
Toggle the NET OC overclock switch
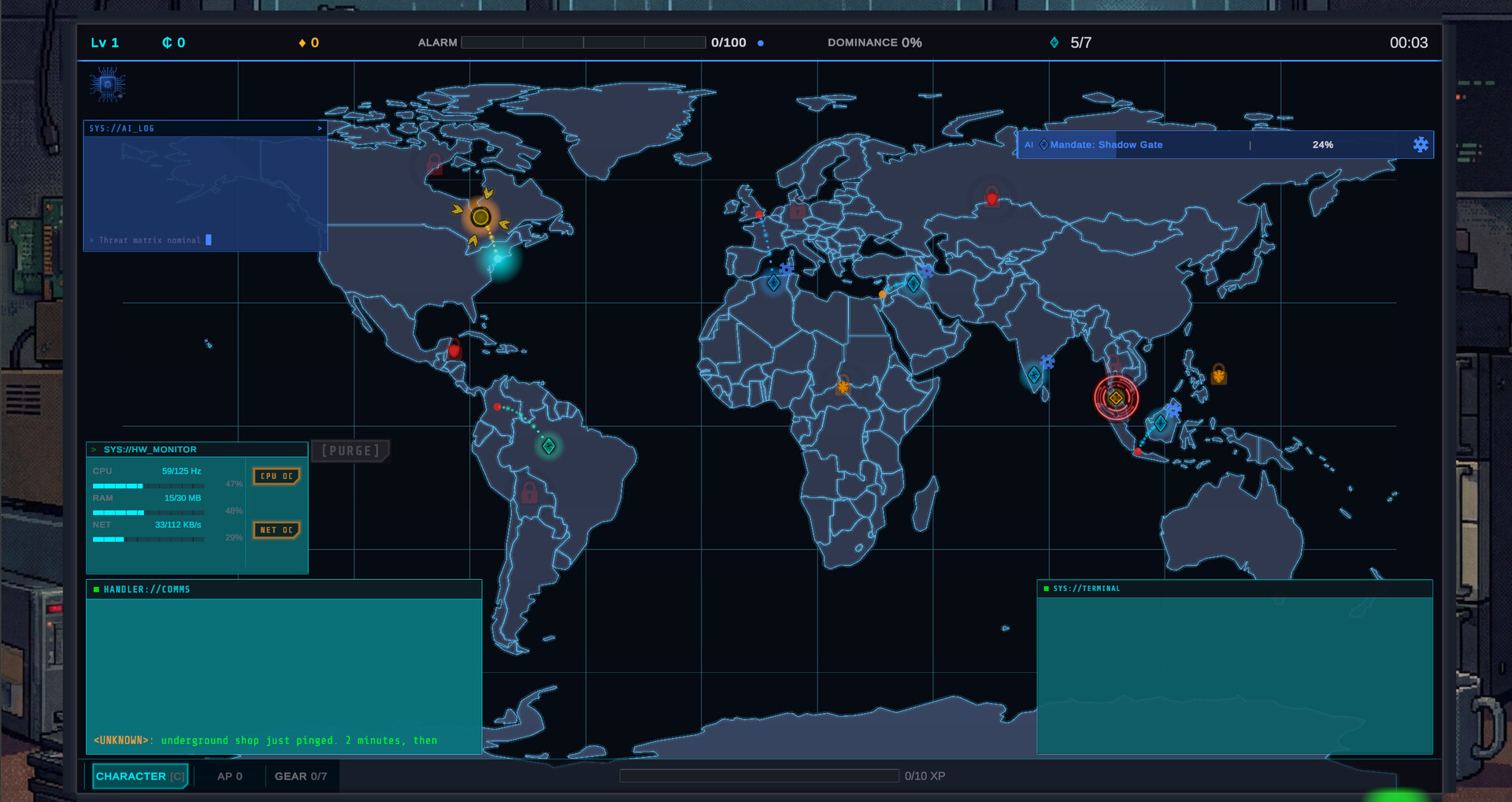click(276, 530)
